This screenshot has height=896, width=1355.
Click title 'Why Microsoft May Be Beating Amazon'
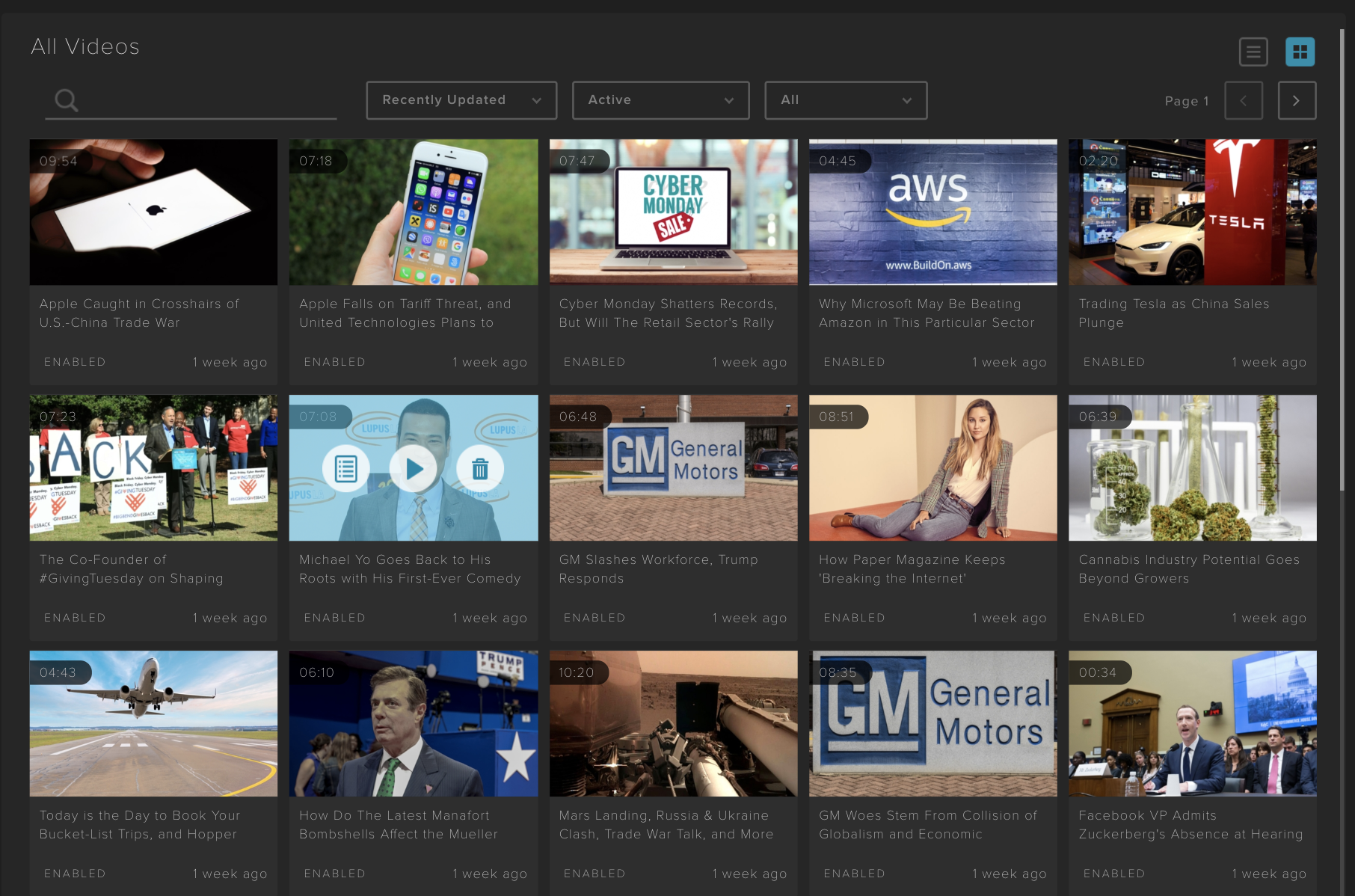927,313
